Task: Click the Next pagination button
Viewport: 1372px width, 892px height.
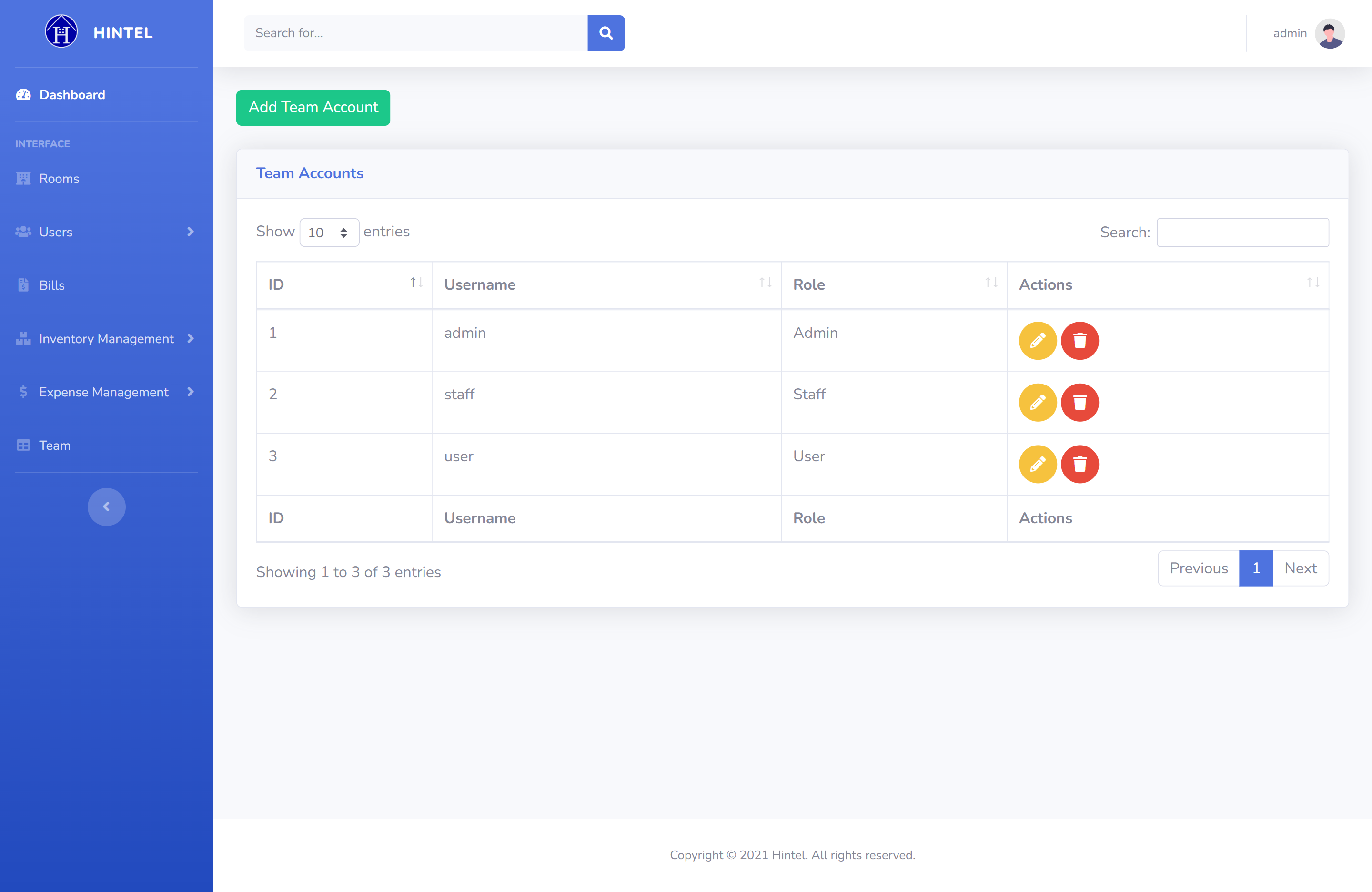Action: [x=1301, y=568]
